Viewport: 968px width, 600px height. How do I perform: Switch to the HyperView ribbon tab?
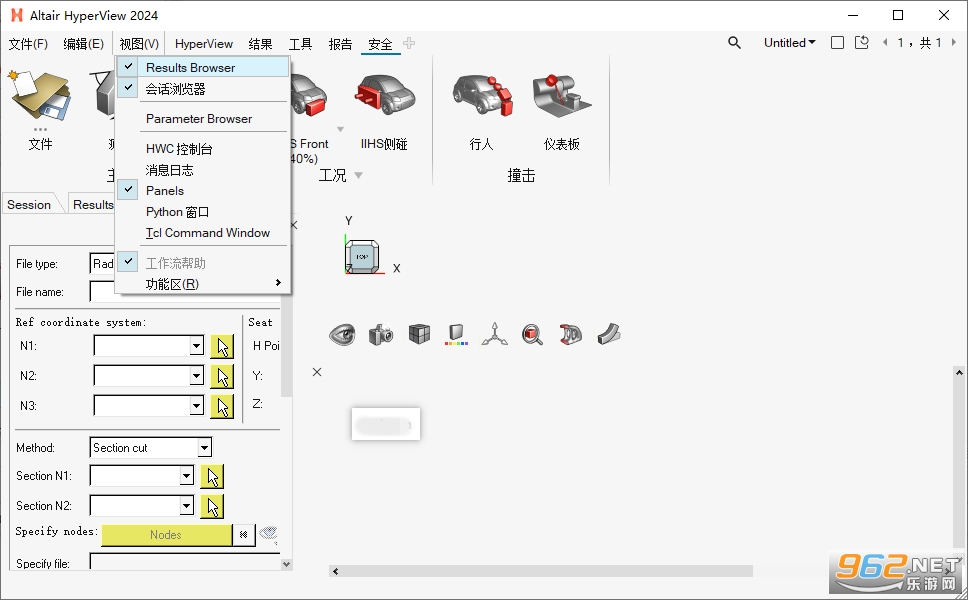coord(204,44)
